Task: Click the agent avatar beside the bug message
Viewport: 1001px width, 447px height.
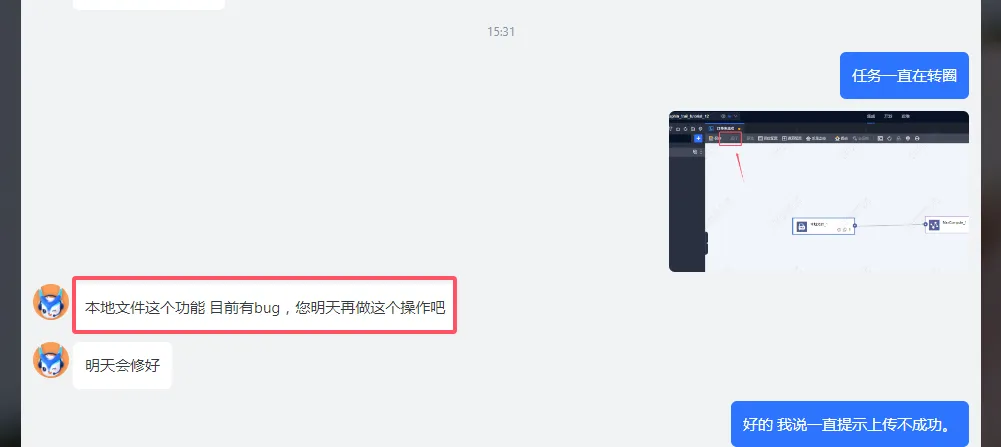Action: point(51,302)
